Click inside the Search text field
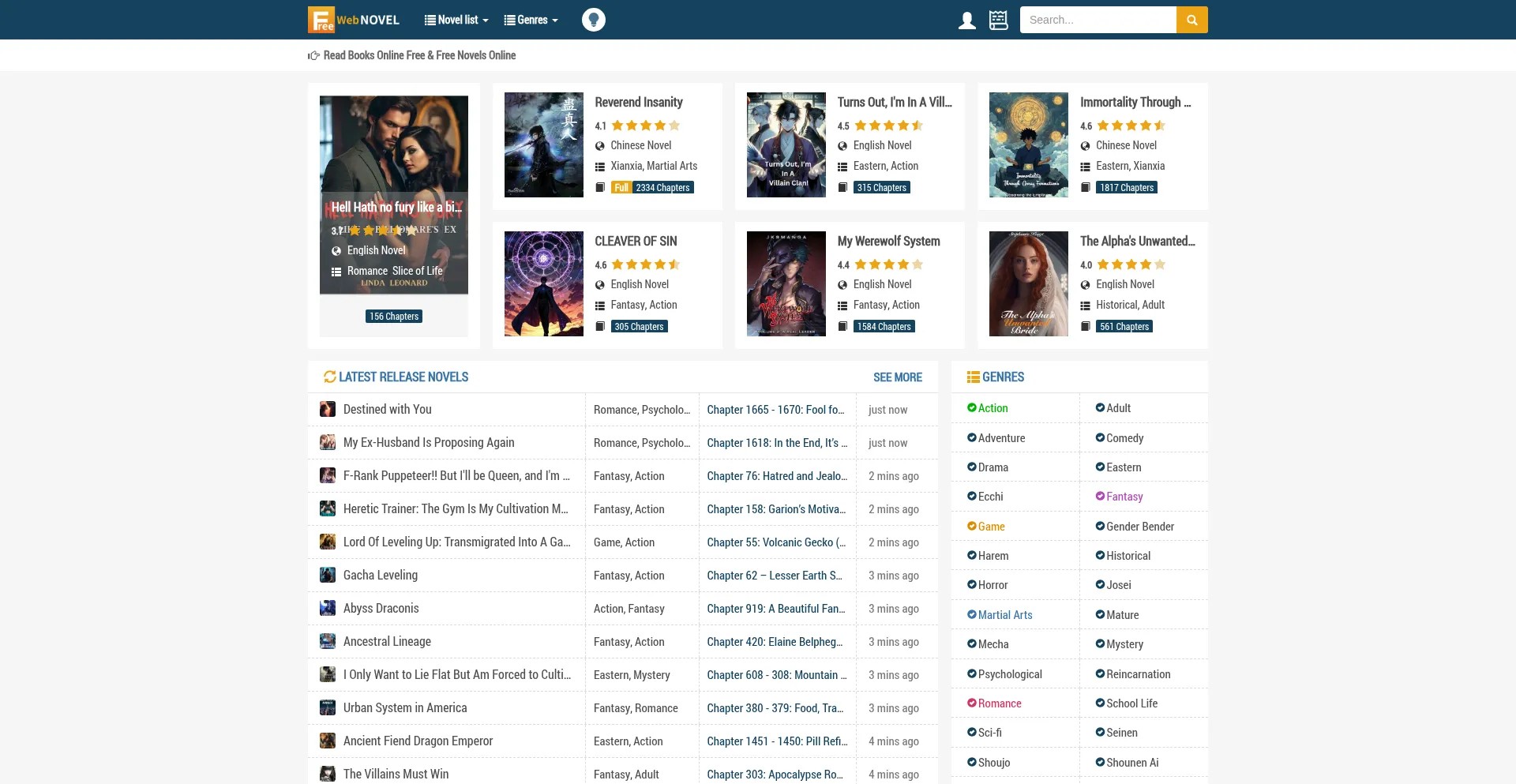 (1098, 21)
